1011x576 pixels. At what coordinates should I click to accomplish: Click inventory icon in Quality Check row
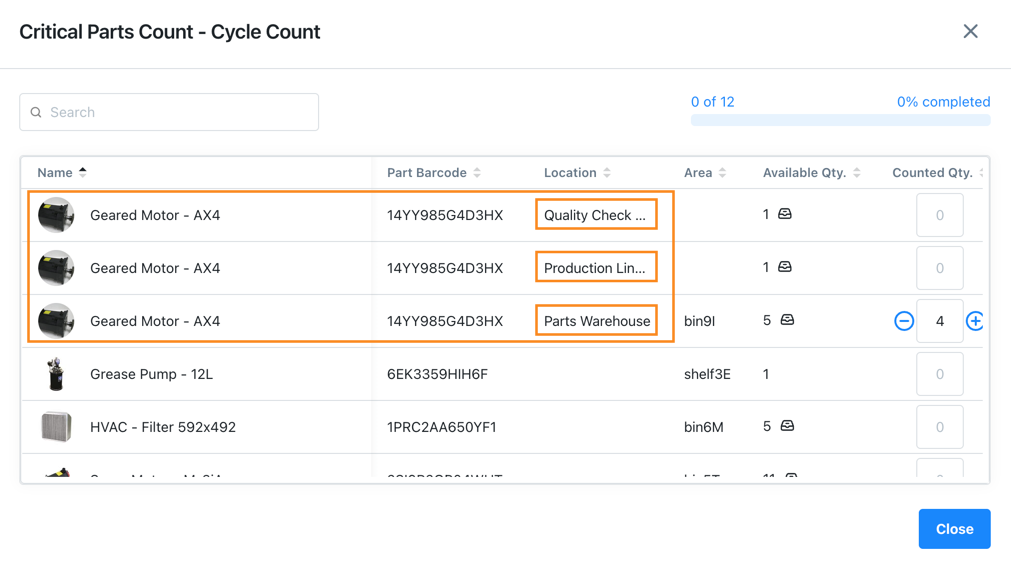(785, 214)
